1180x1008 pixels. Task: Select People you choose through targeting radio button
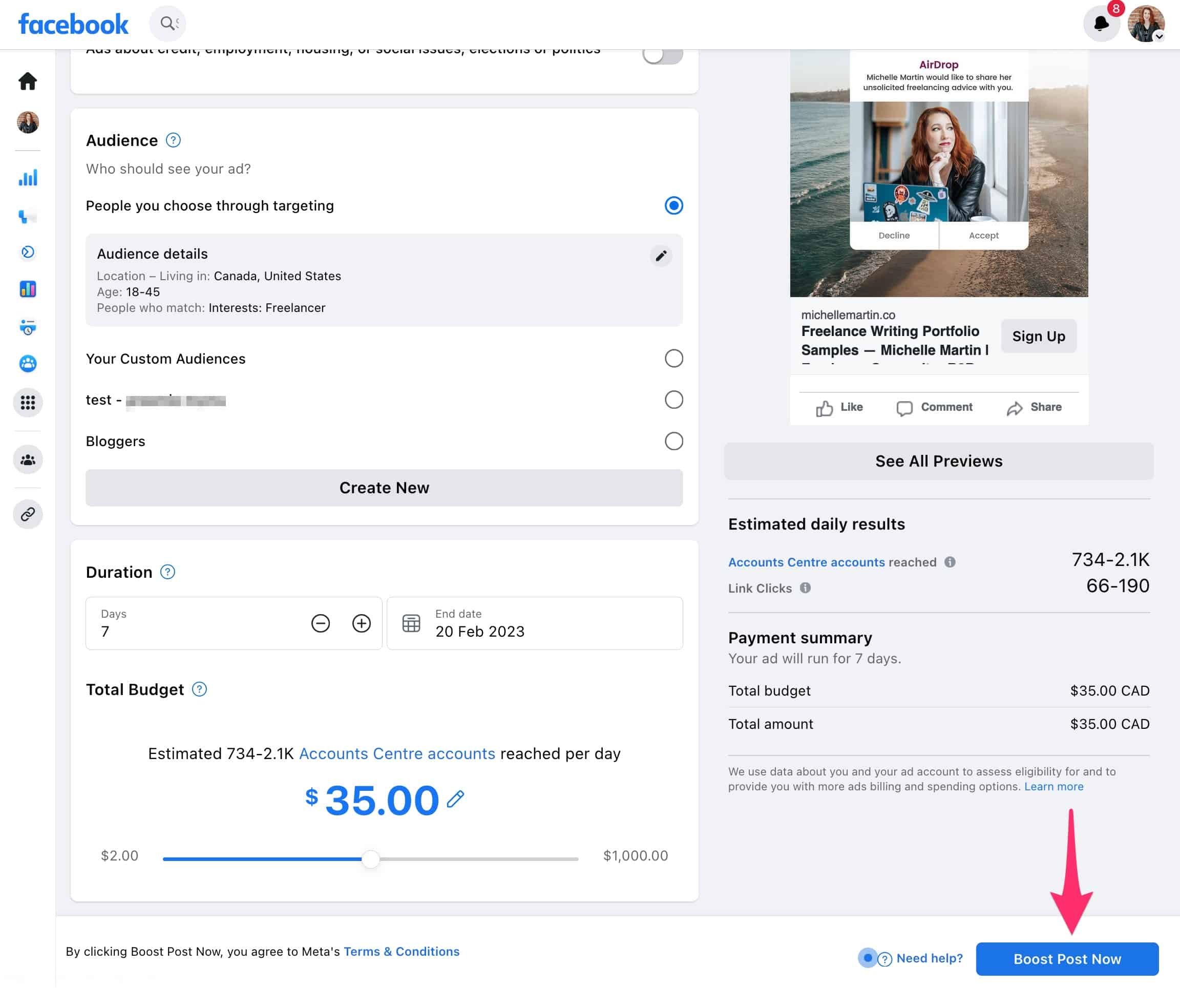click(x=673, y=205)
